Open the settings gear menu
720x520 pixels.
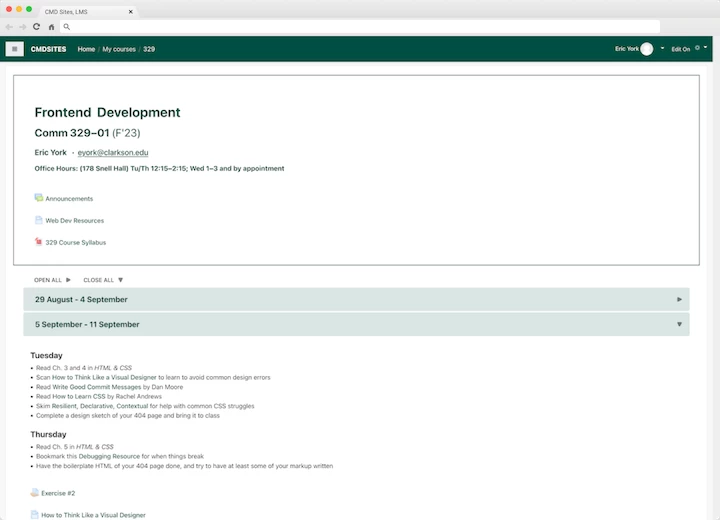pyautogui.click(x=697, y=48)
